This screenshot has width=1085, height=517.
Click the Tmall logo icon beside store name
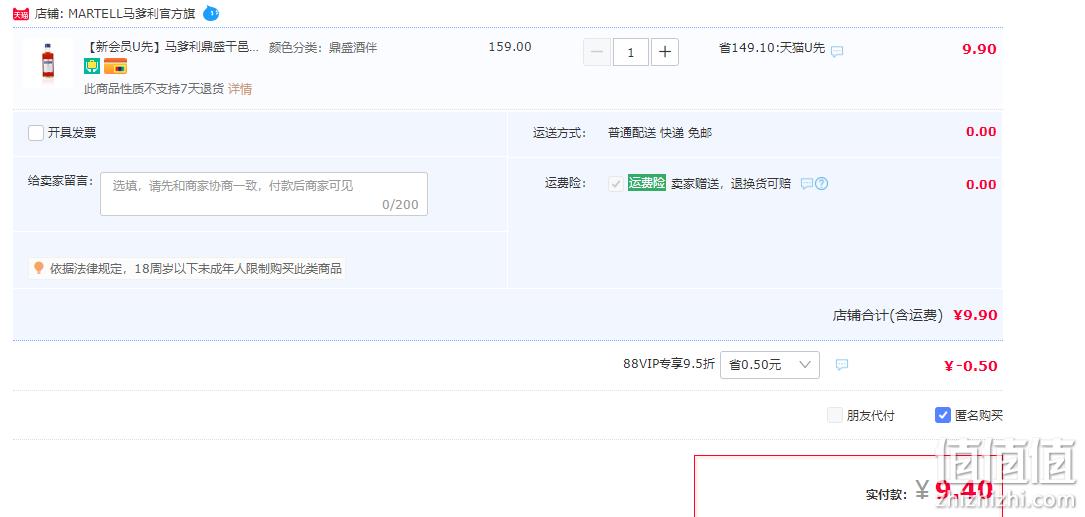point(21,14)
